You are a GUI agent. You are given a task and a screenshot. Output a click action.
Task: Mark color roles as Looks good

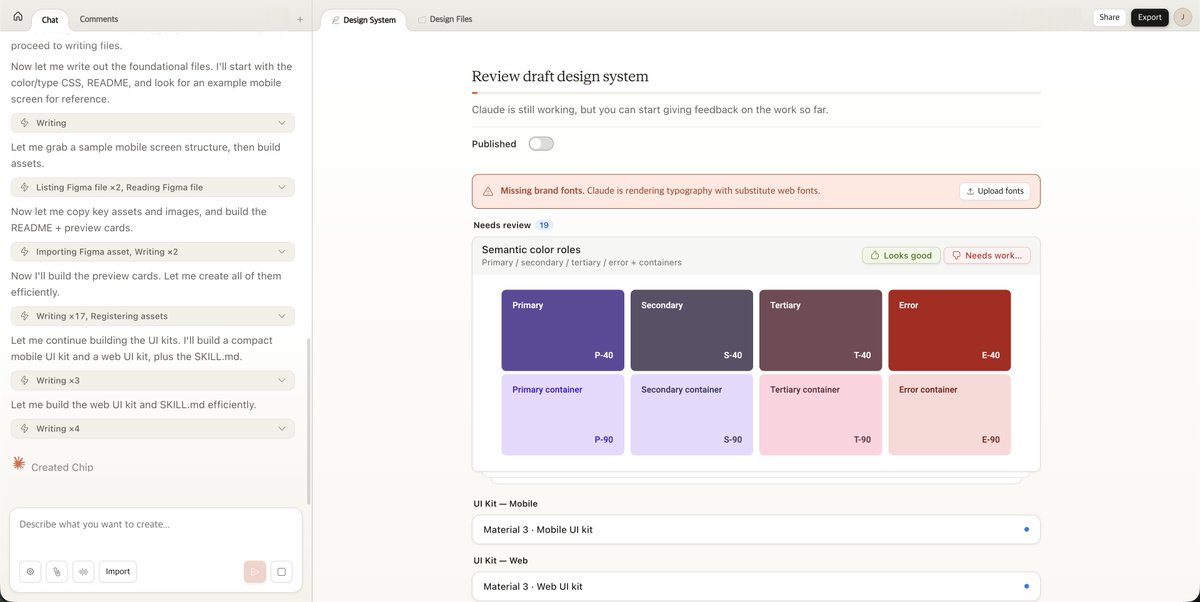coord(900,255)
